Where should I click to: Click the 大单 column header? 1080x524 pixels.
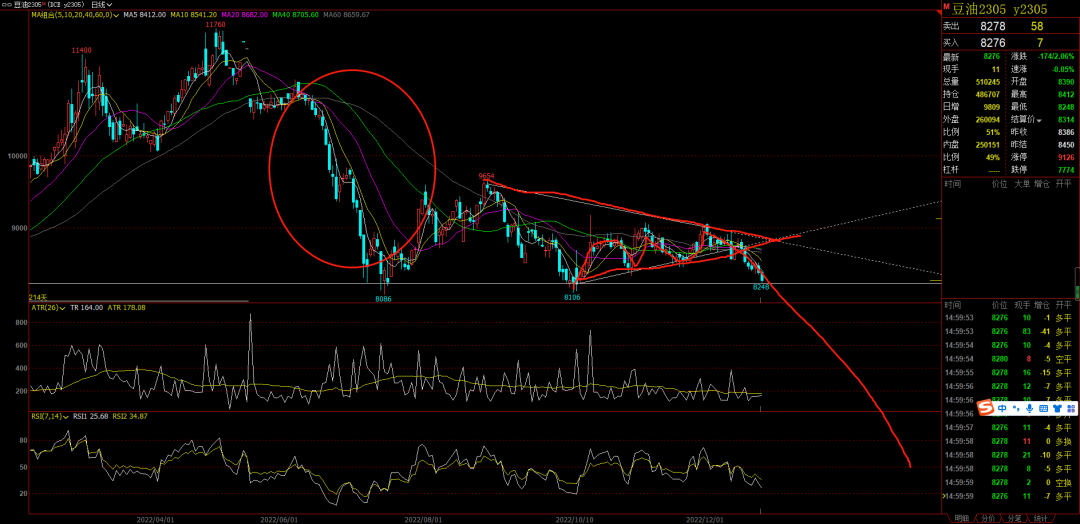[1021, 185]
